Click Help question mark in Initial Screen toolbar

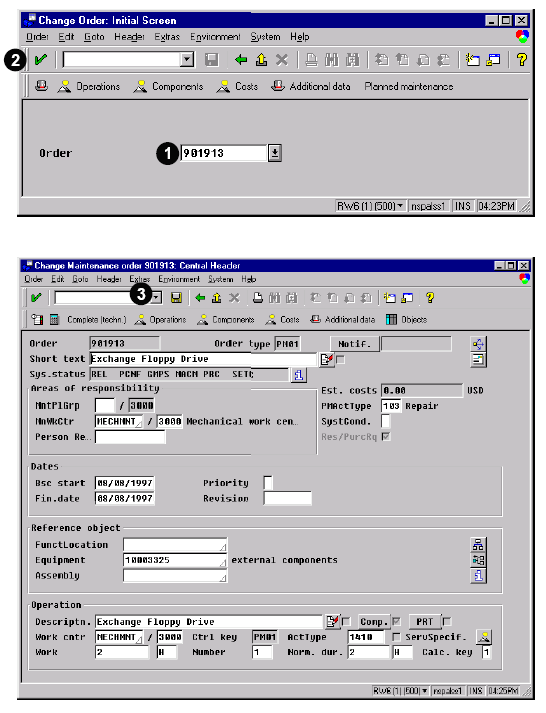coord(521,60)
